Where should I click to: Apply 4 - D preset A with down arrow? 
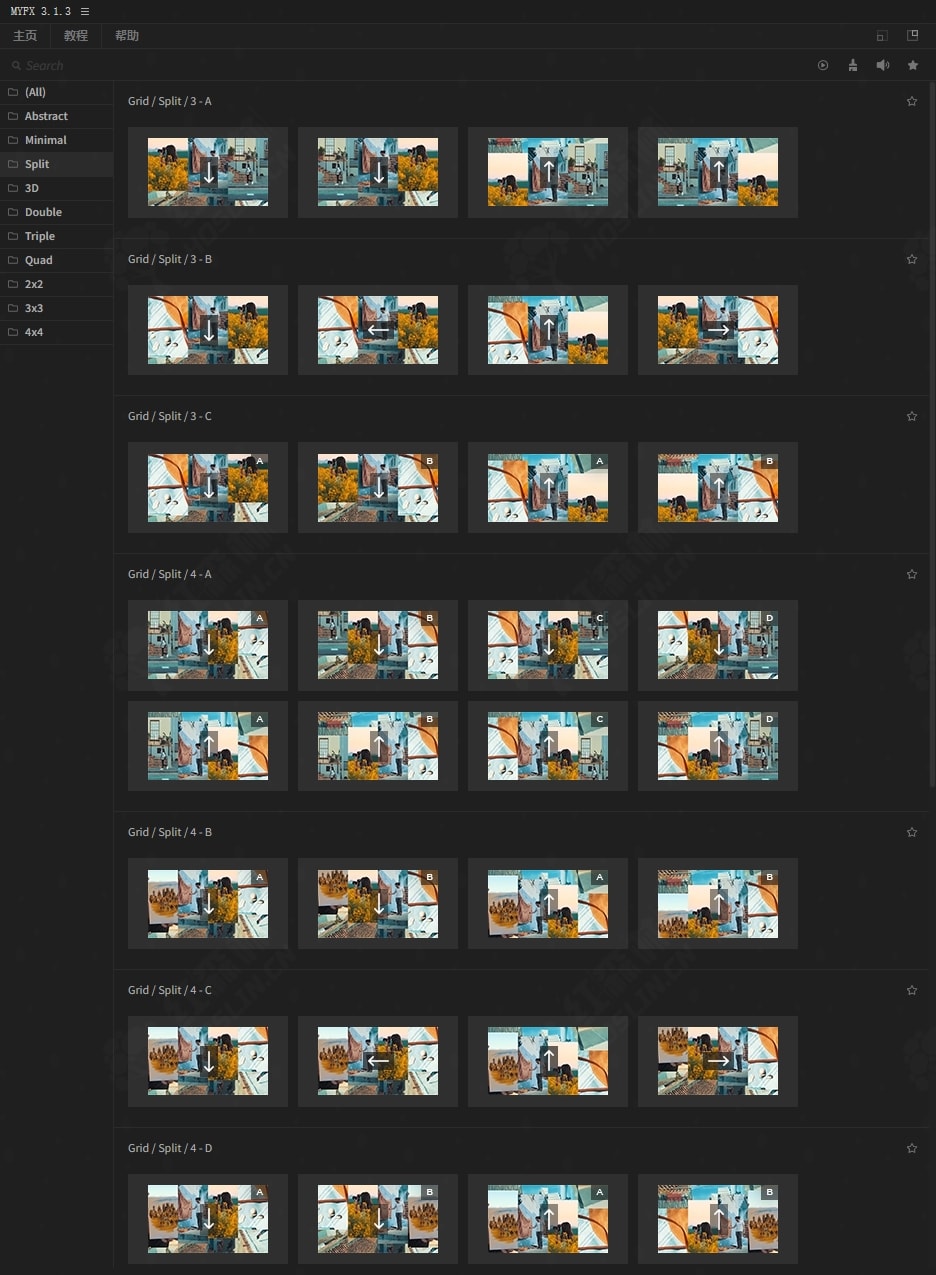208,1219
